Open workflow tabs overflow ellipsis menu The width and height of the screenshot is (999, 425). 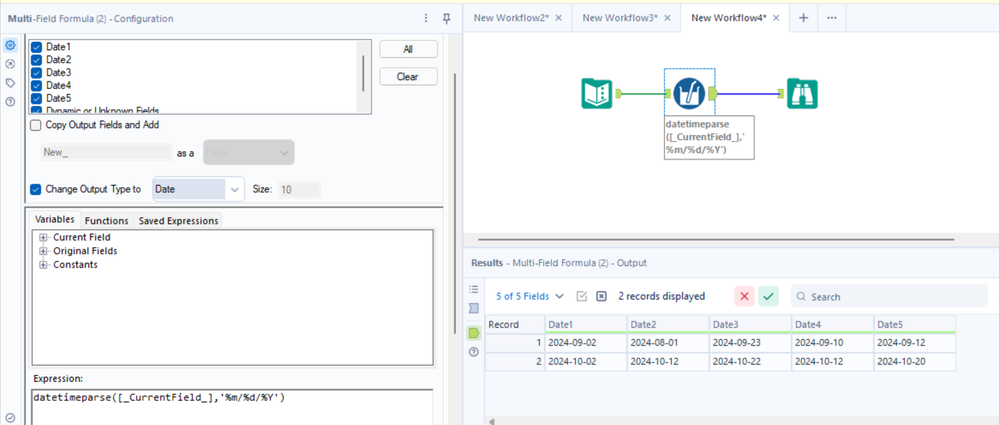tap(831, 18)
